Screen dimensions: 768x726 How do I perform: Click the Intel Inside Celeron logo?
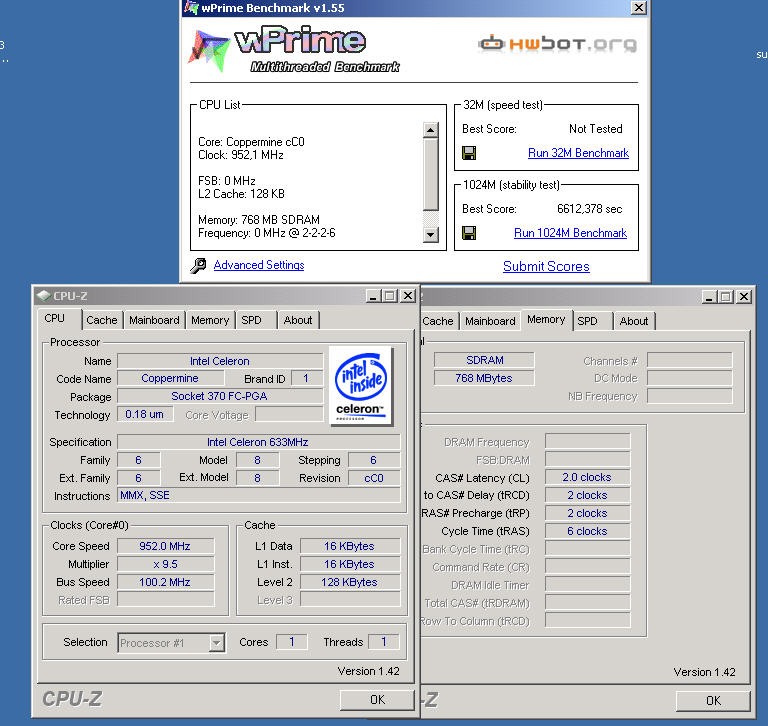(361, 386)
